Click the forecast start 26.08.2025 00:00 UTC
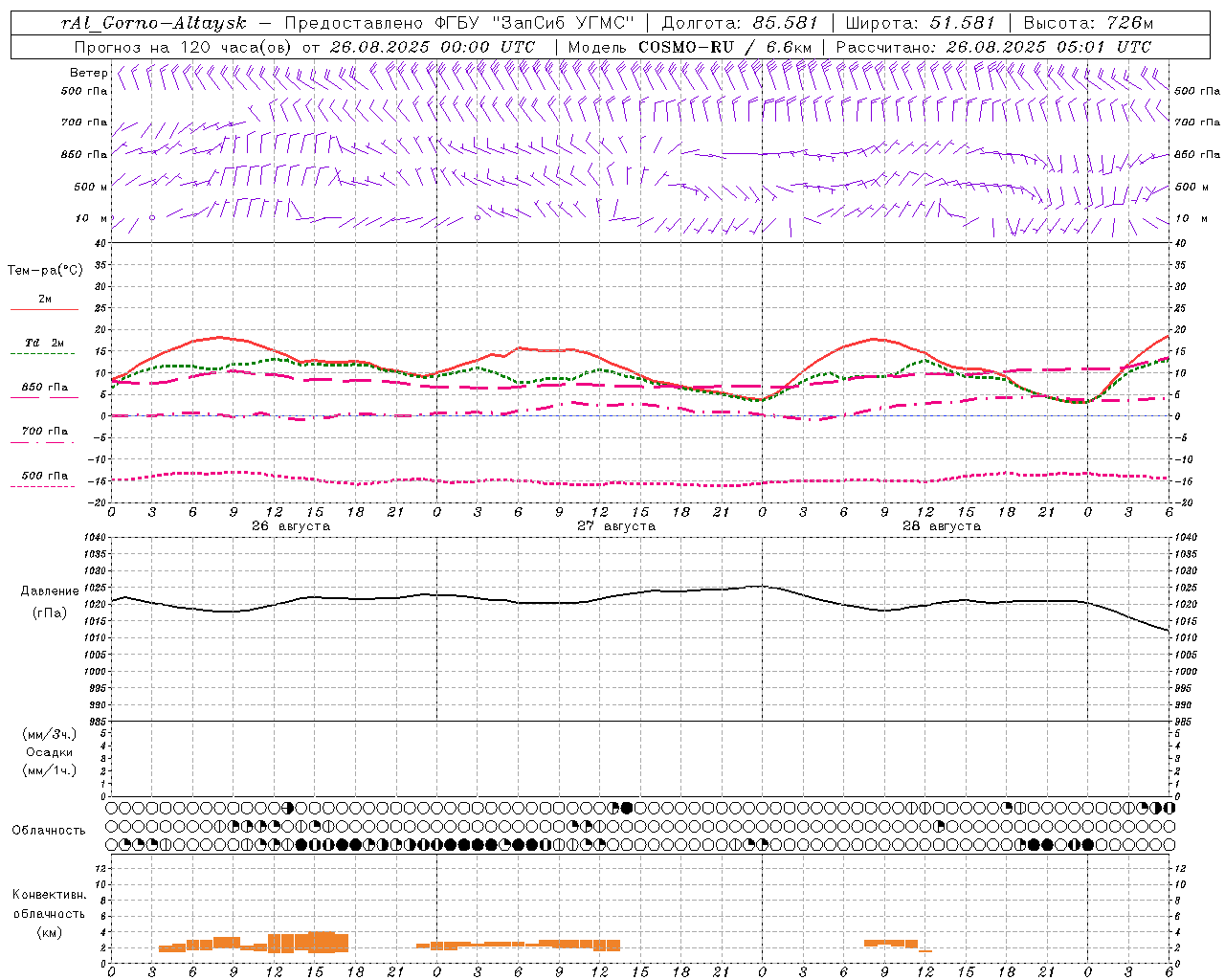Screen dimensions: 1225x980 [433, 47]
